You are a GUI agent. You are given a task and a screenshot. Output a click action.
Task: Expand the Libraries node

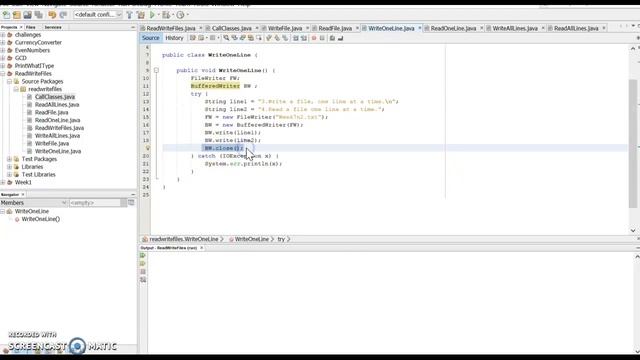pos(9,167)
